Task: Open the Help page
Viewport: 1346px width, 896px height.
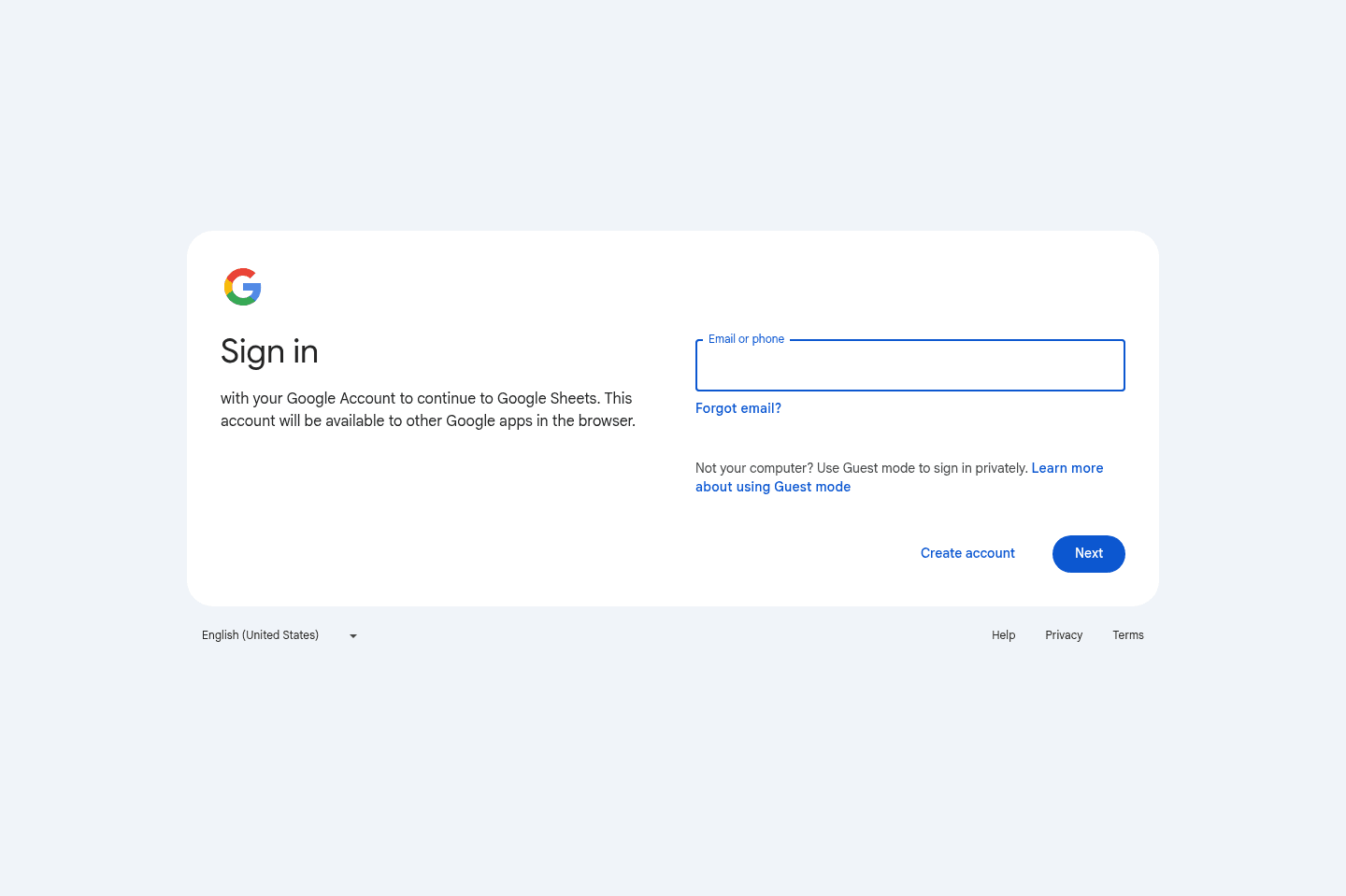Action: pyautogui.click(x=1003, y=635)
